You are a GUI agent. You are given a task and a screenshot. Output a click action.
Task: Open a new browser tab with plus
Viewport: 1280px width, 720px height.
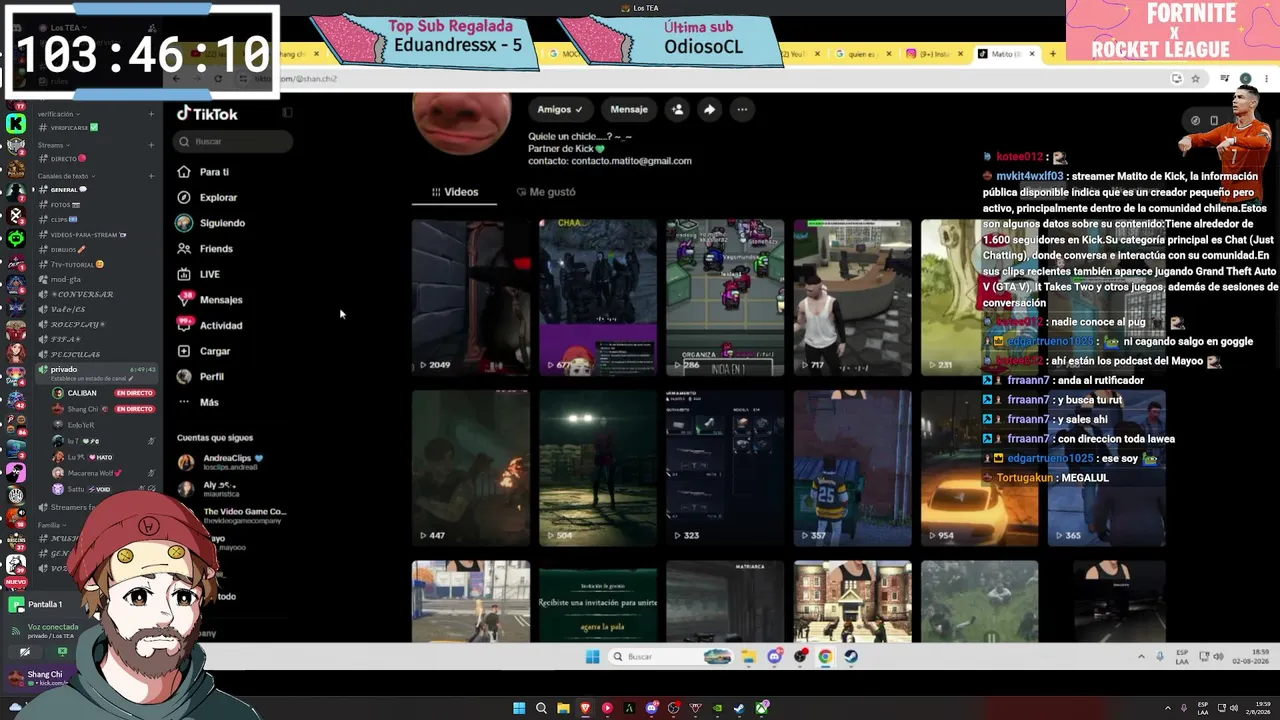pyautogui.click(x=1052, y=54)
